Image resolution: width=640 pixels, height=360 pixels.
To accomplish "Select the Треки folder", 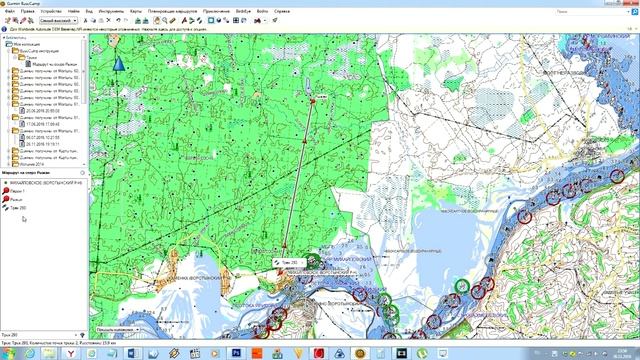I will pos(31,58).
